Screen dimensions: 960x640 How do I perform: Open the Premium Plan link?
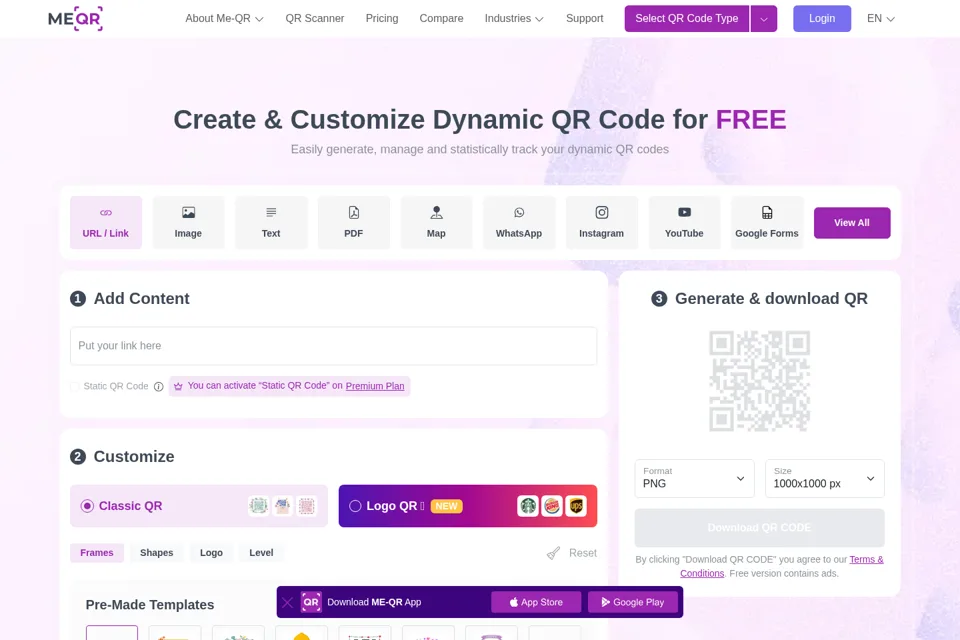[x=375, y=386]
